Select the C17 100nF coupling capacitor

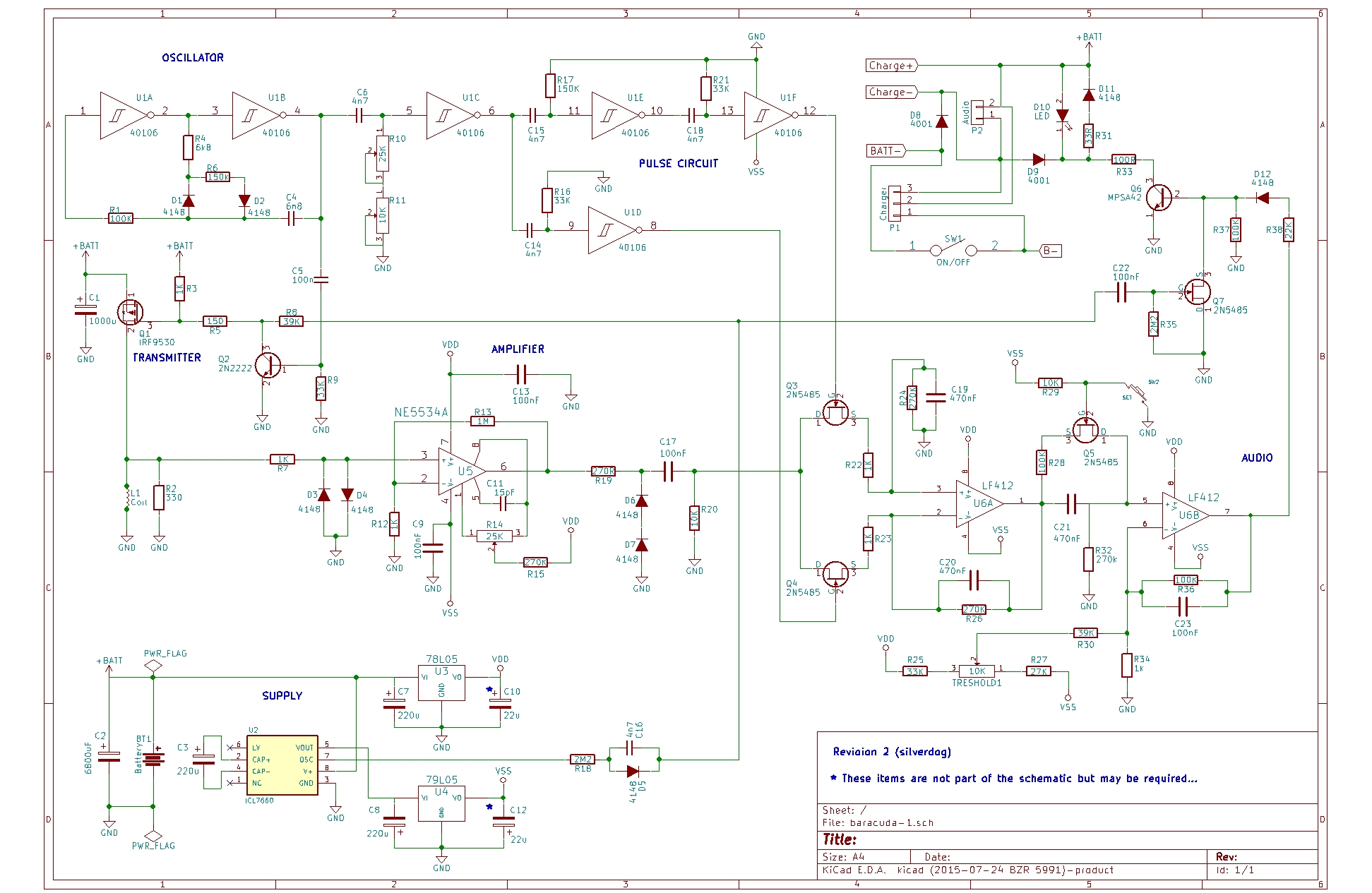point(668,471)
